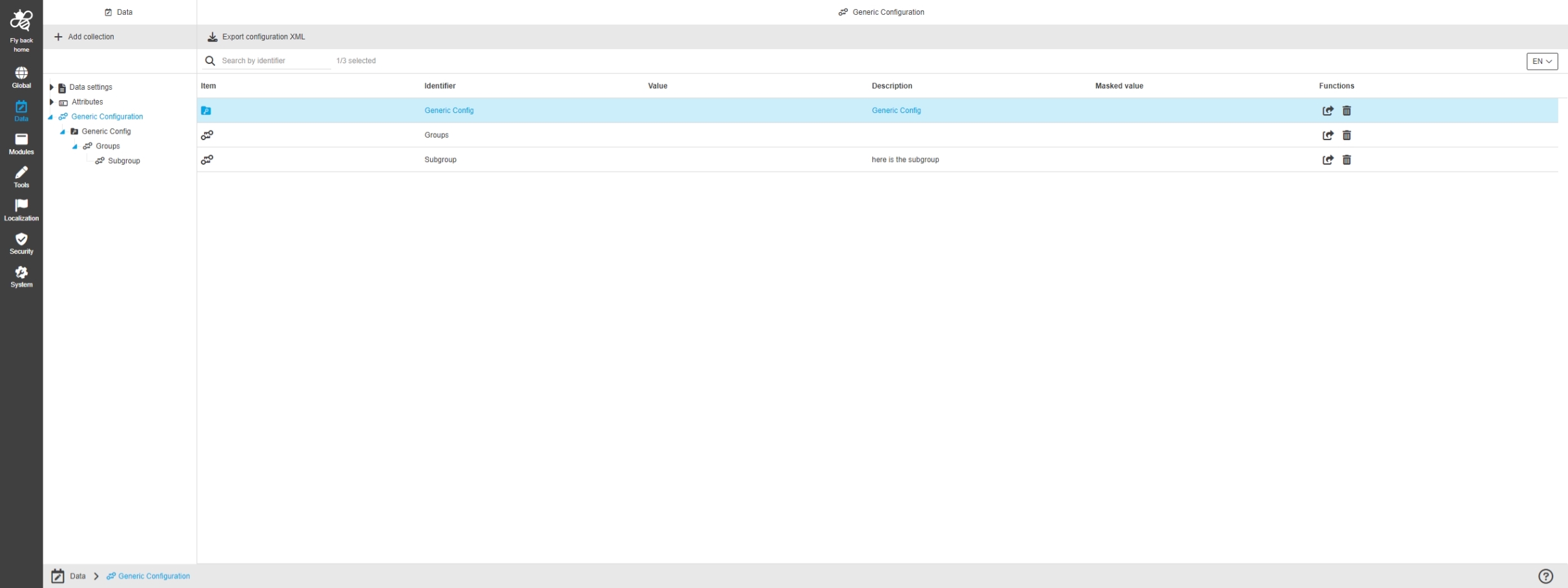The image size is (1568, 588).
Task: Collapse the Groups tree node
Action: click(75, 147)
